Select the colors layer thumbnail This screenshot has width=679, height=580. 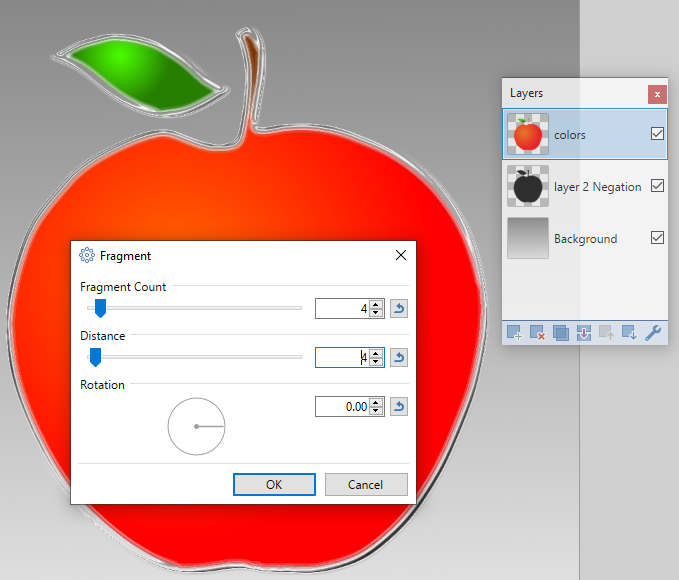528,134
